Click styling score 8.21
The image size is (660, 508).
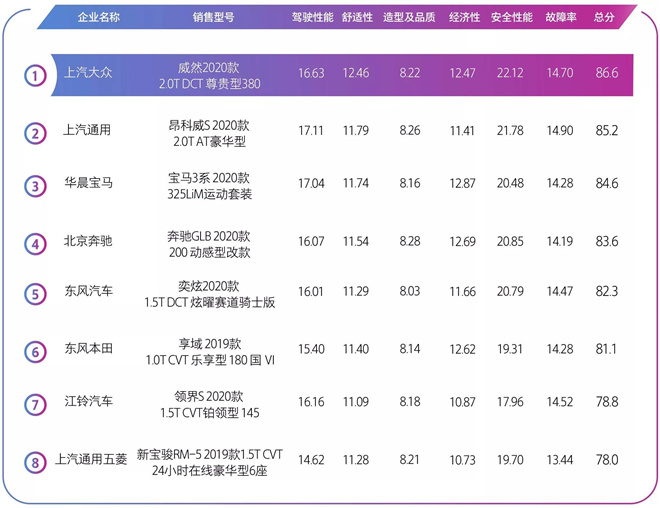coord(410,460)
